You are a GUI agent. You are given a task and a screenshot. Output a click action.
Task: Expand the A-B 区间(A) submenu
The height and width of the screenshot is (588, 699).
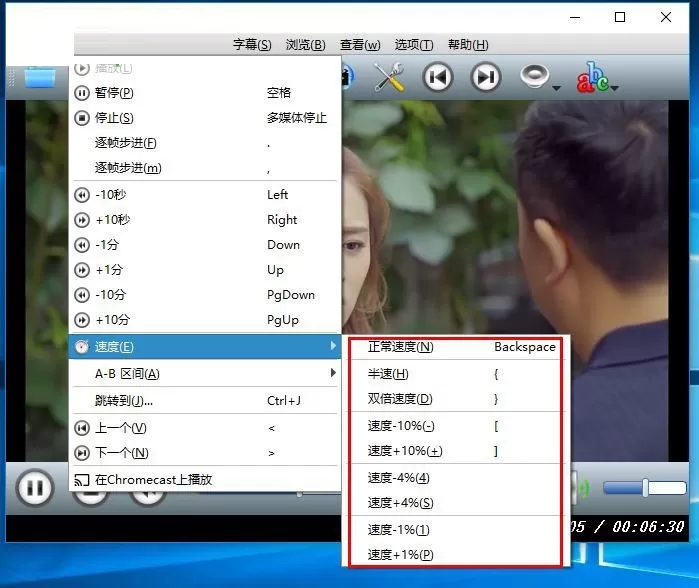[205, 374]
